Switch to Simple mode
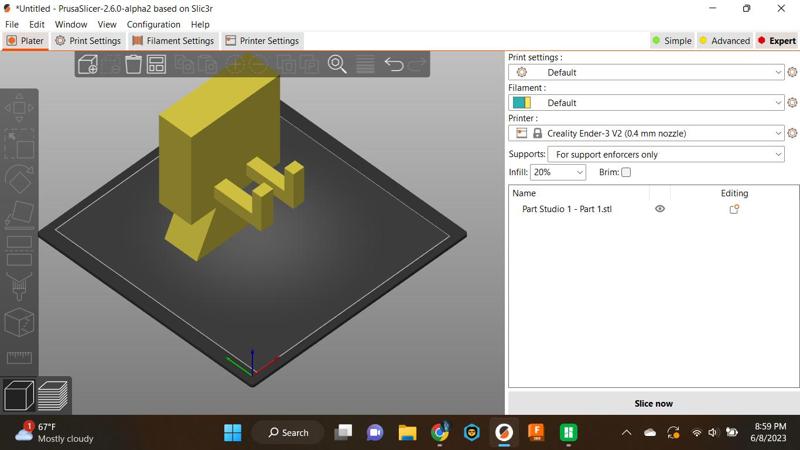Screen dimensions: 800x450 672,40
